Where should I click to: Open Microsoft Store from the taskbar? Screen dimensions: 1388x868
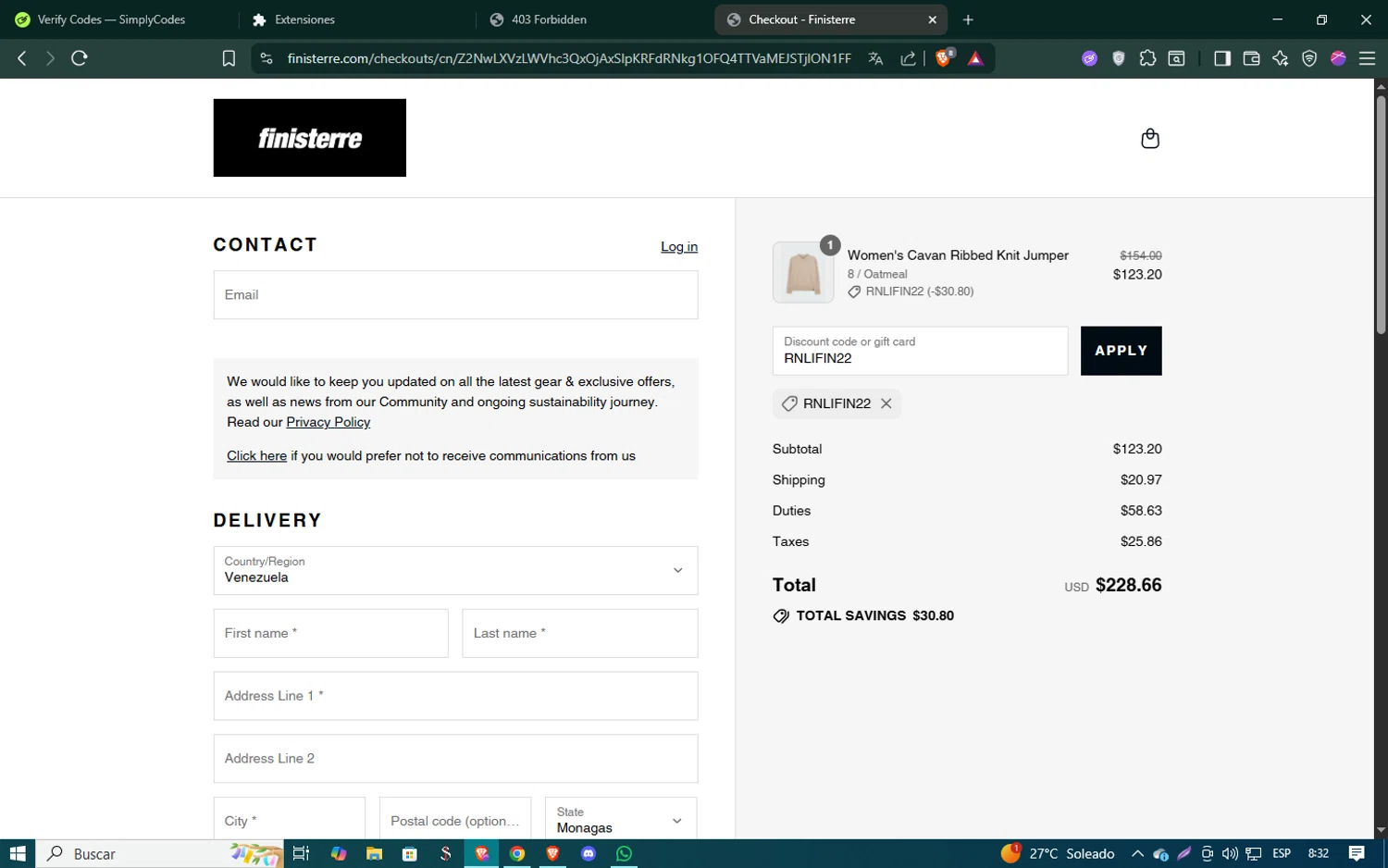tap(409, 853)
